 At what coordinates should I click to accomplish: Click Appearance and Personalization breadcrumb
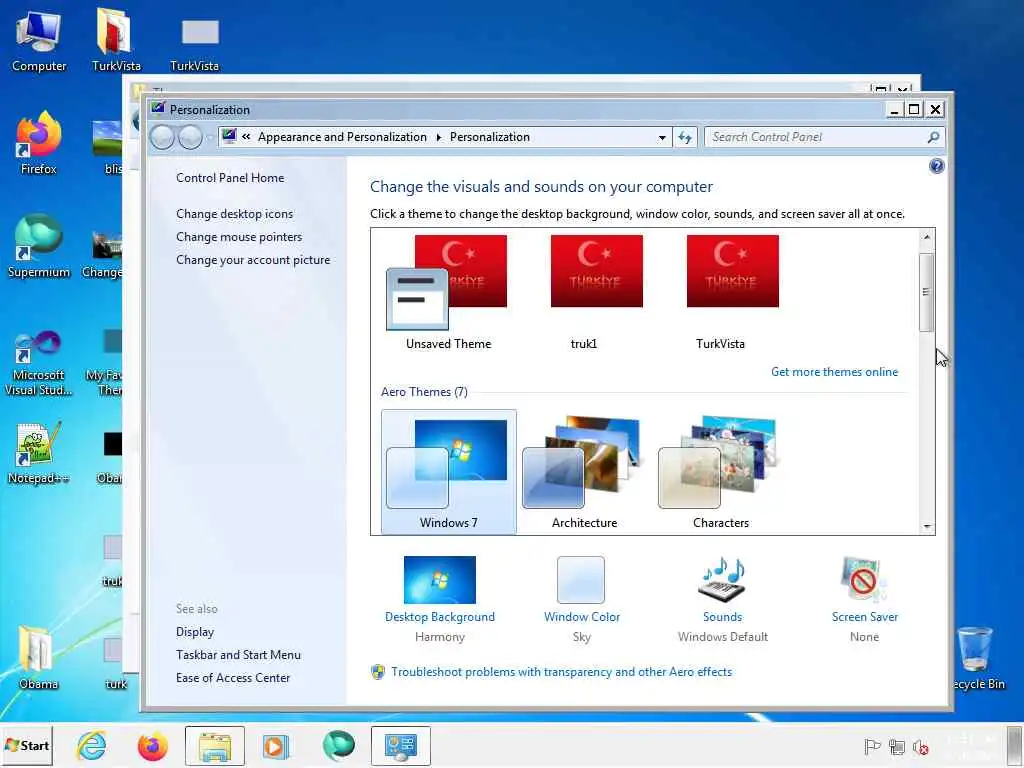(x=342, y=136)
